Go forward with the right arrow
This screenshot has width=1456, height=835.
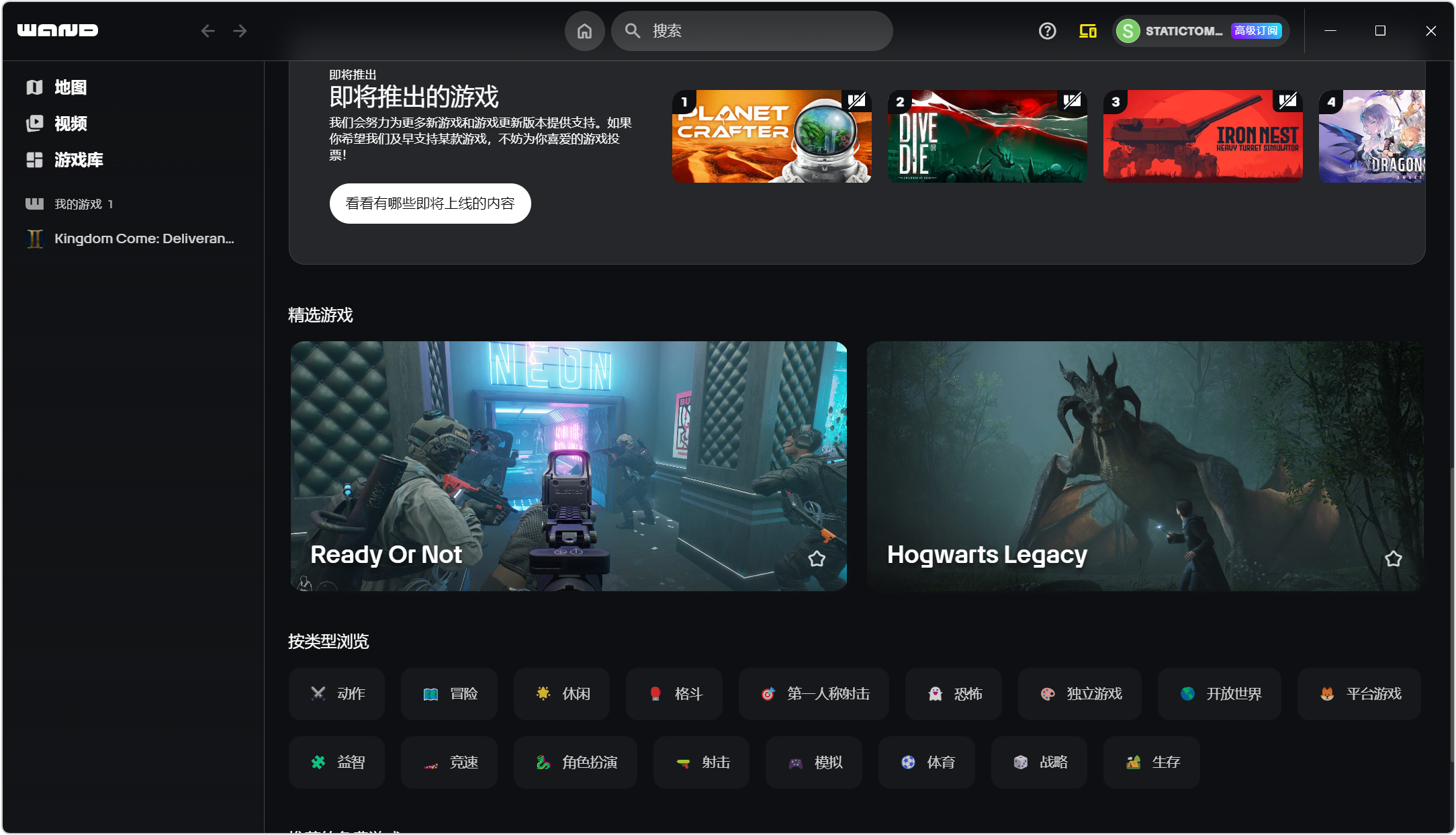(x=240, y=31)
